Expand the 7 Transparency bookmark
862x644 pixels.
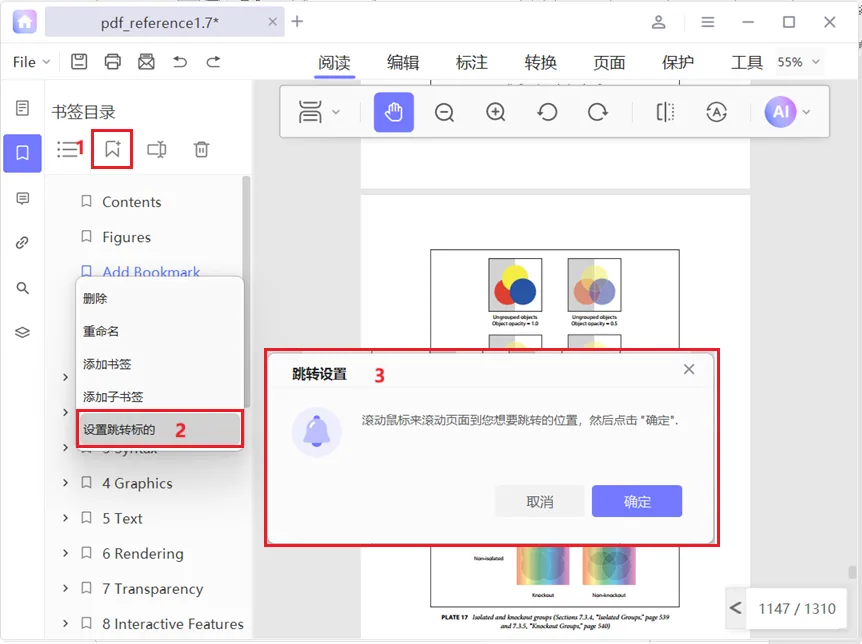(x=65, y=588)
